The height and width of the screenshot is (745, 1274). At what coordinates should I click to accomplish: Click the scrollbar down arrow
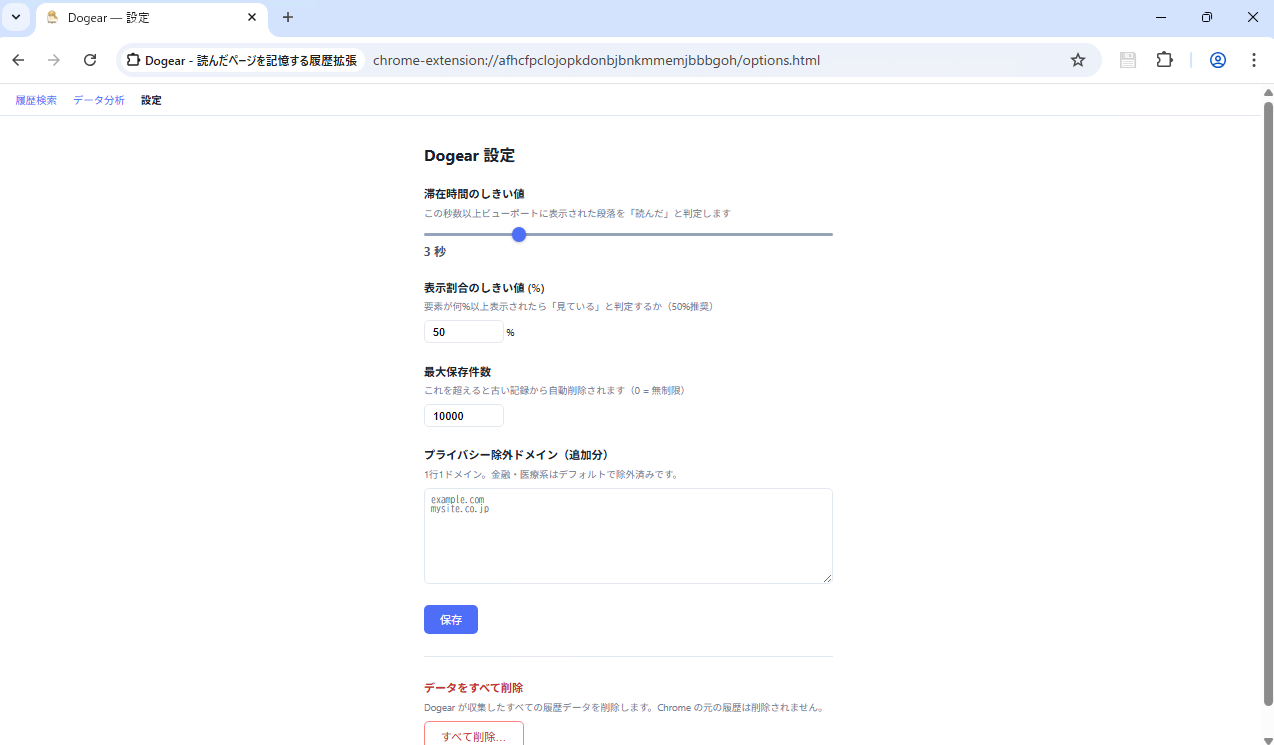click(1268, 740)
